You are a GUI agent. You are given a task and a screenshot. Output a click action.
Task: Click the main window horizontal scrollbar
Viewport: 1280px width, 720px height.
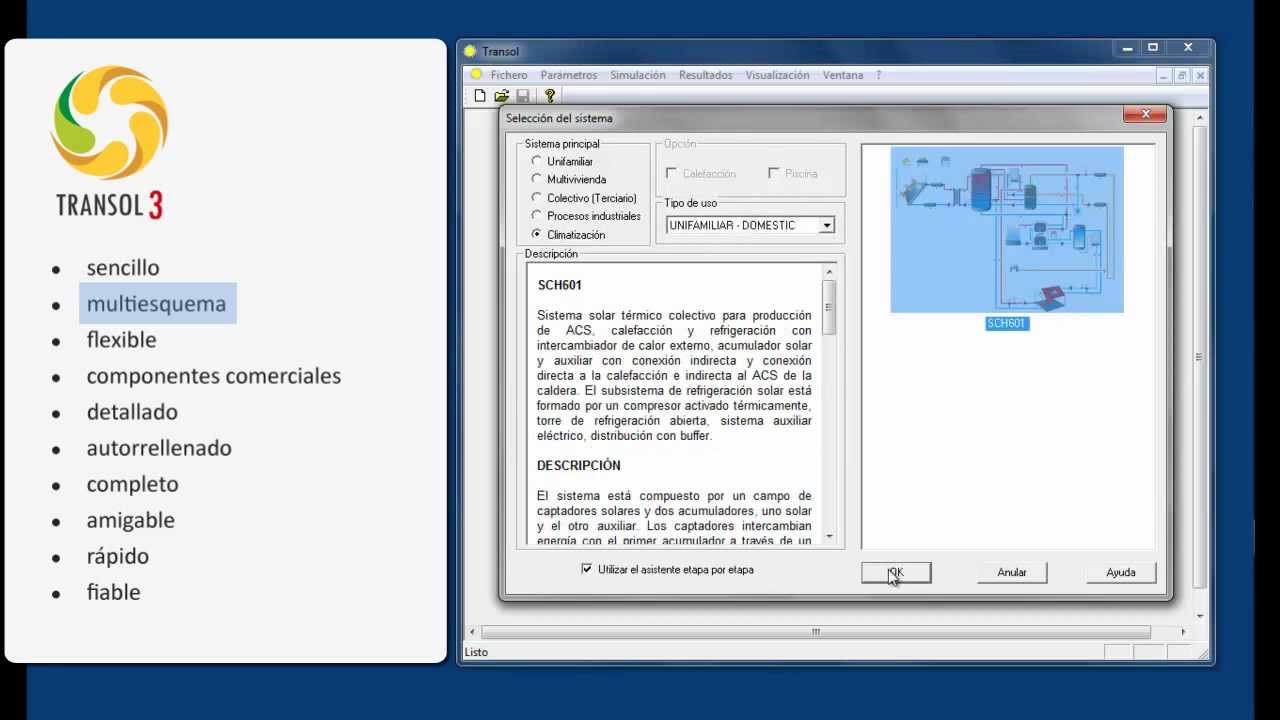click(815, 632)
